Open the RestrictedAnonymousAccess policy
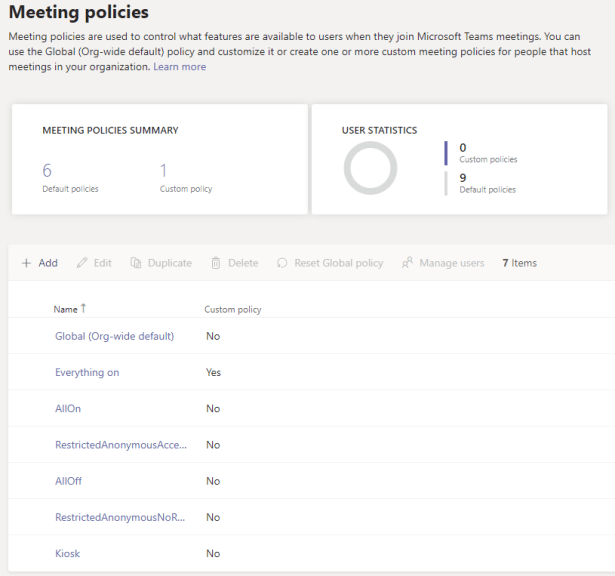This screenshot has height=576, width=615. click(x=120, y=445)
